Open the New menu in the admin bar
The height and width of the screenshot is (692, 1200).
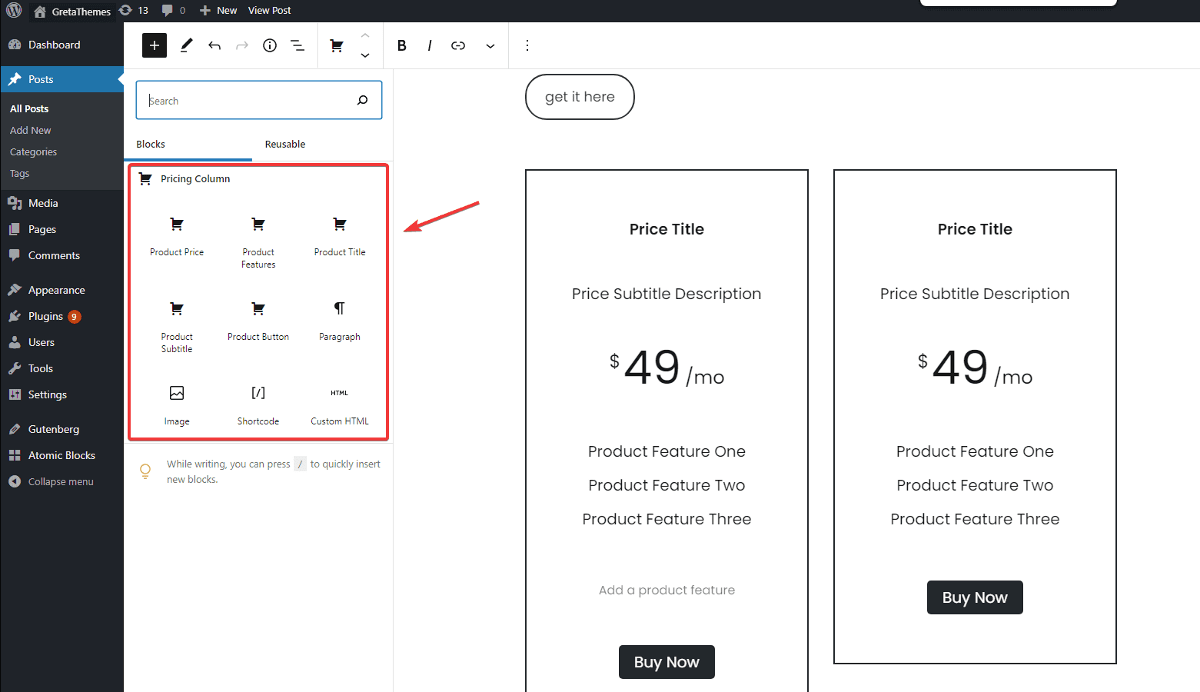(x=218, y=10)
